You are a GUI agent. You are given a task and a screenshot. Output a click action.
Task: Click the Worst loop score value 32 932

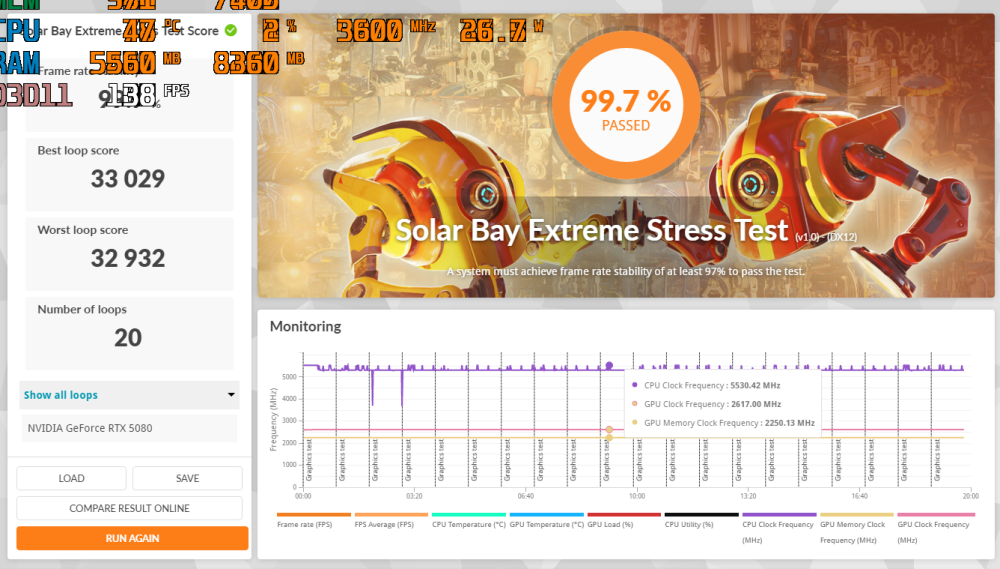[128, 258]
